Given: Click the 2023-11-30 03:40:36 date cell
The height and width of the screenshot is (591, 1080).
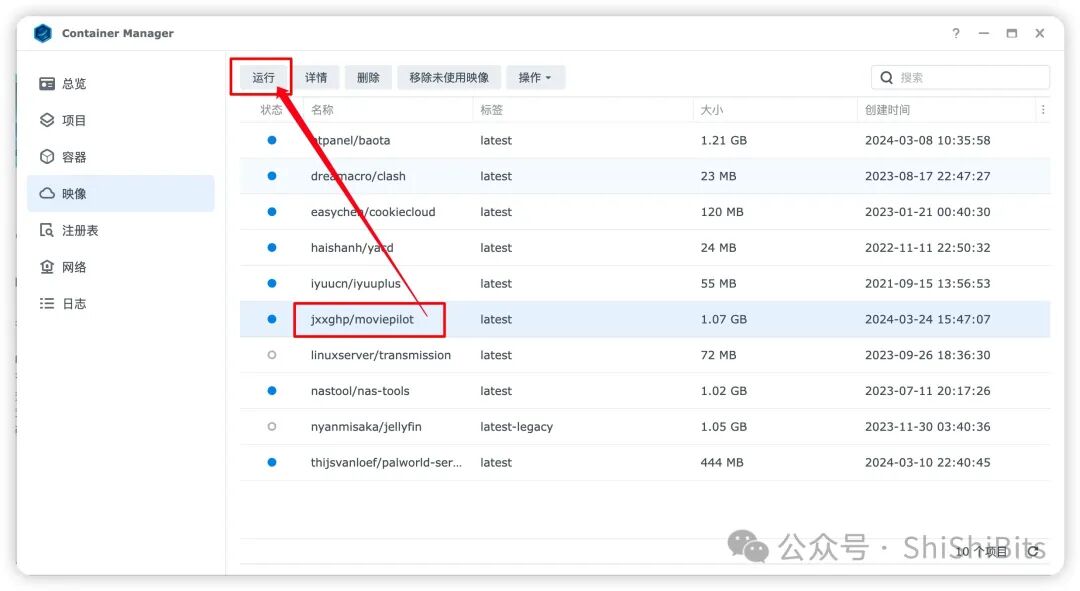Looking at the screenshot, I should [x=928, y=426].
